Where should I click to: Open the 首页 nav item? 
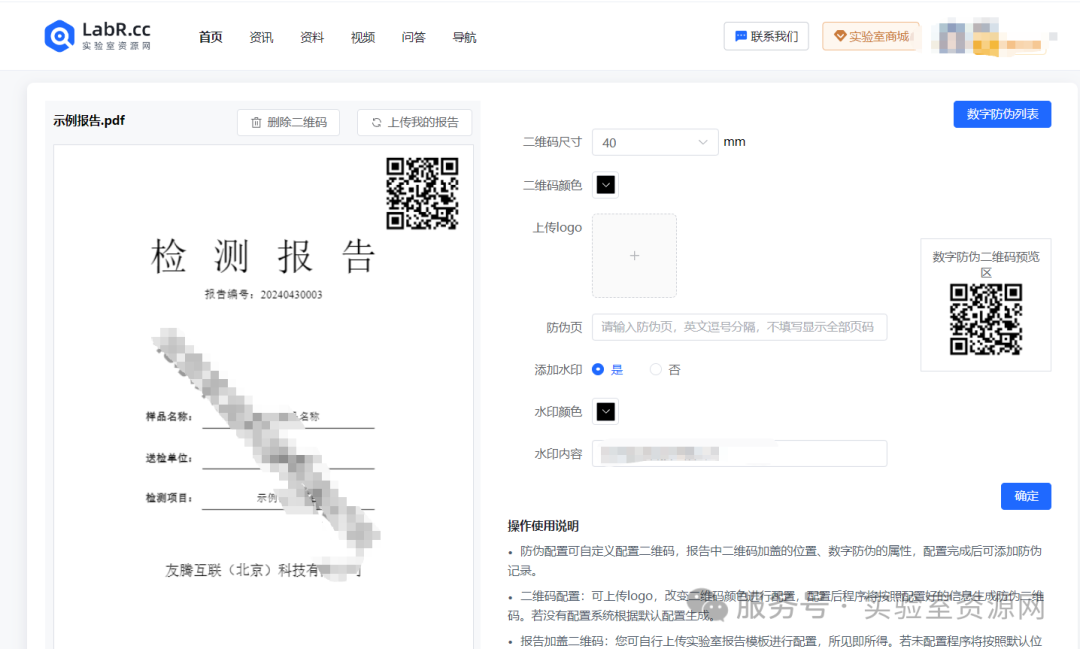[210, 37]
